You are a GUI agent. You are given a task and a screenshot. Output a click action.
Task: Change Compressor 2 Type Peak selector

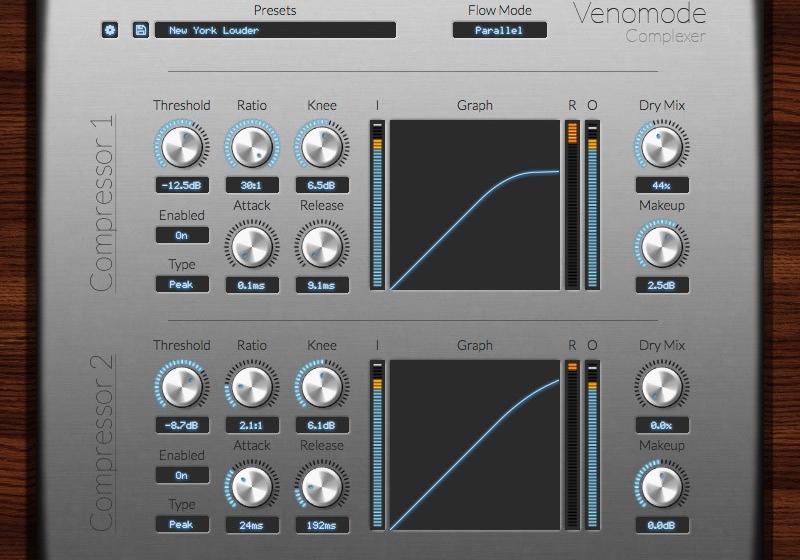[182, 524]
